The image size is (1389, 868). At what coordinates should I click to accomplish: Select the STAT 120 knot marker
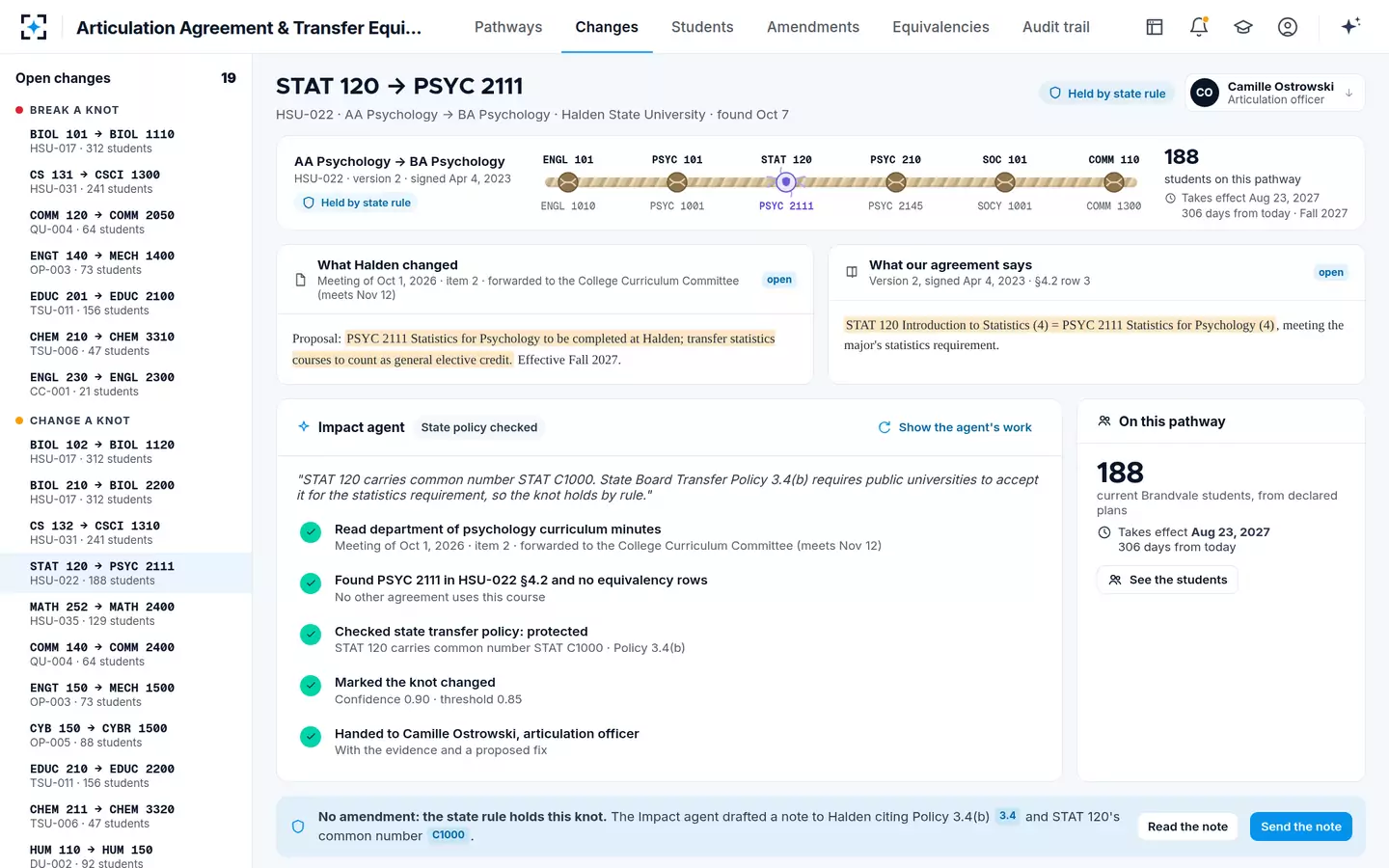(786, 181)
